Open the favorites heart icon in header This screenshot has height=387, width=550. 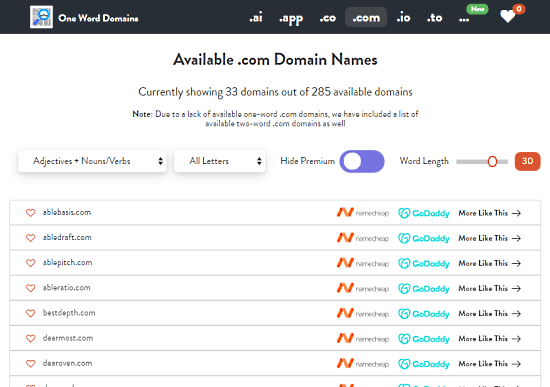coord(508,16)
